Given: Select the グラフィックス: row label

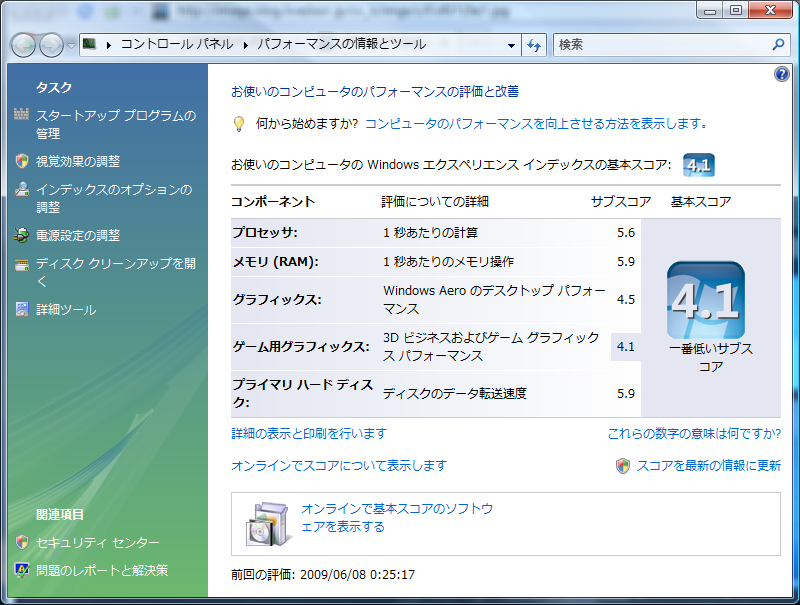Looking at the screenshot, I should 277,299.
